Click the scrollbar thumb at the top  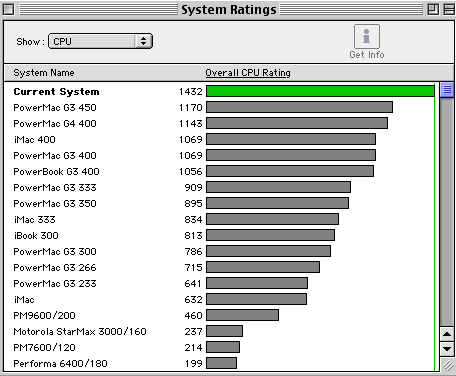pos(447,90)
